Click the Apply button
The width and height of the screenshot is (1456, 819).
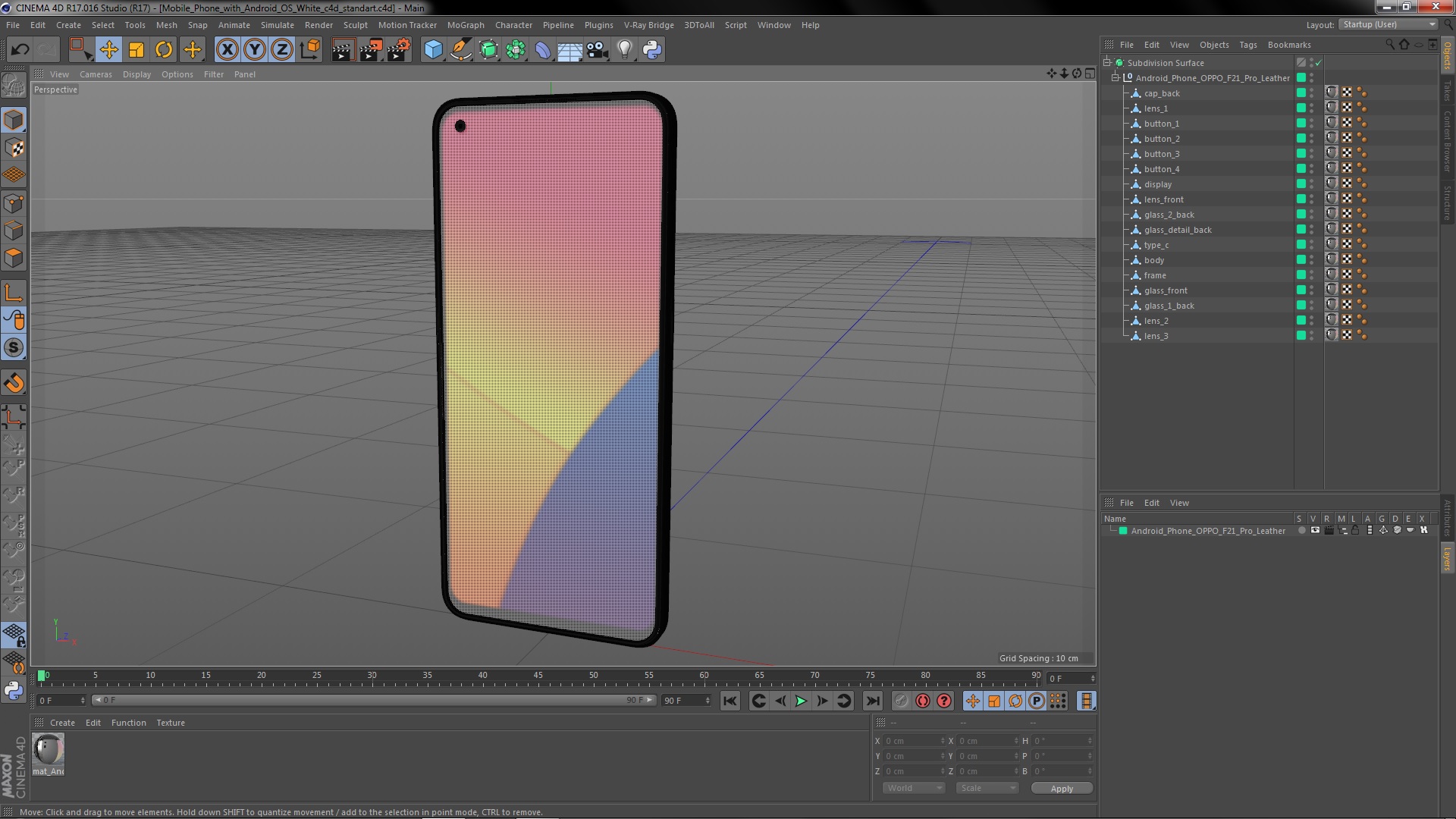coord(1062,788)
